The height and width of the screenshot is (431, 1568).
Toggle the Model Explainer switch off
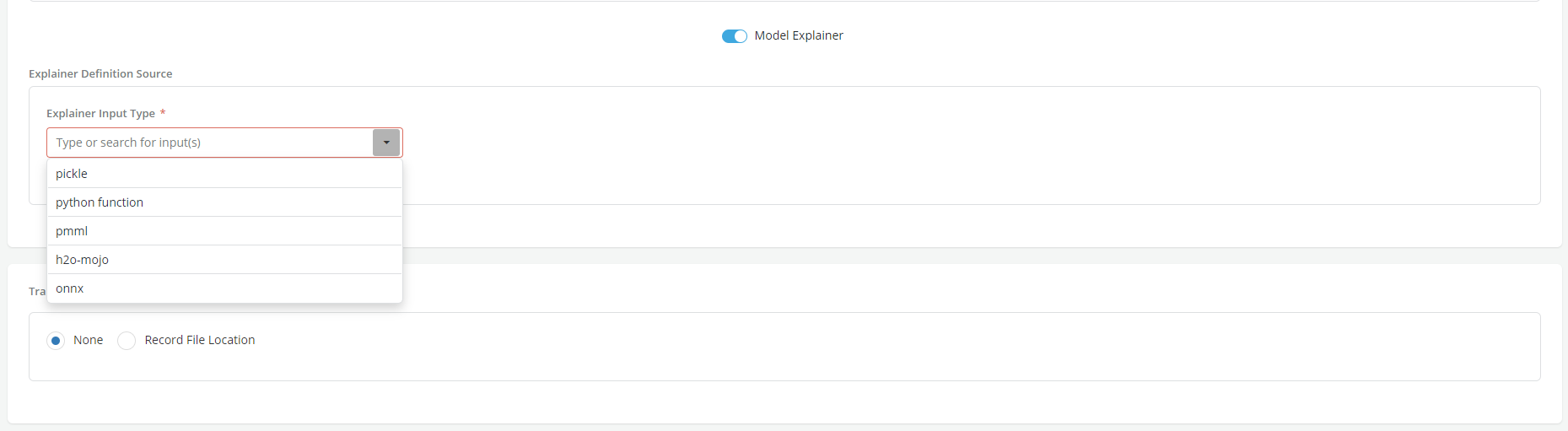click(x=734, y=36)
